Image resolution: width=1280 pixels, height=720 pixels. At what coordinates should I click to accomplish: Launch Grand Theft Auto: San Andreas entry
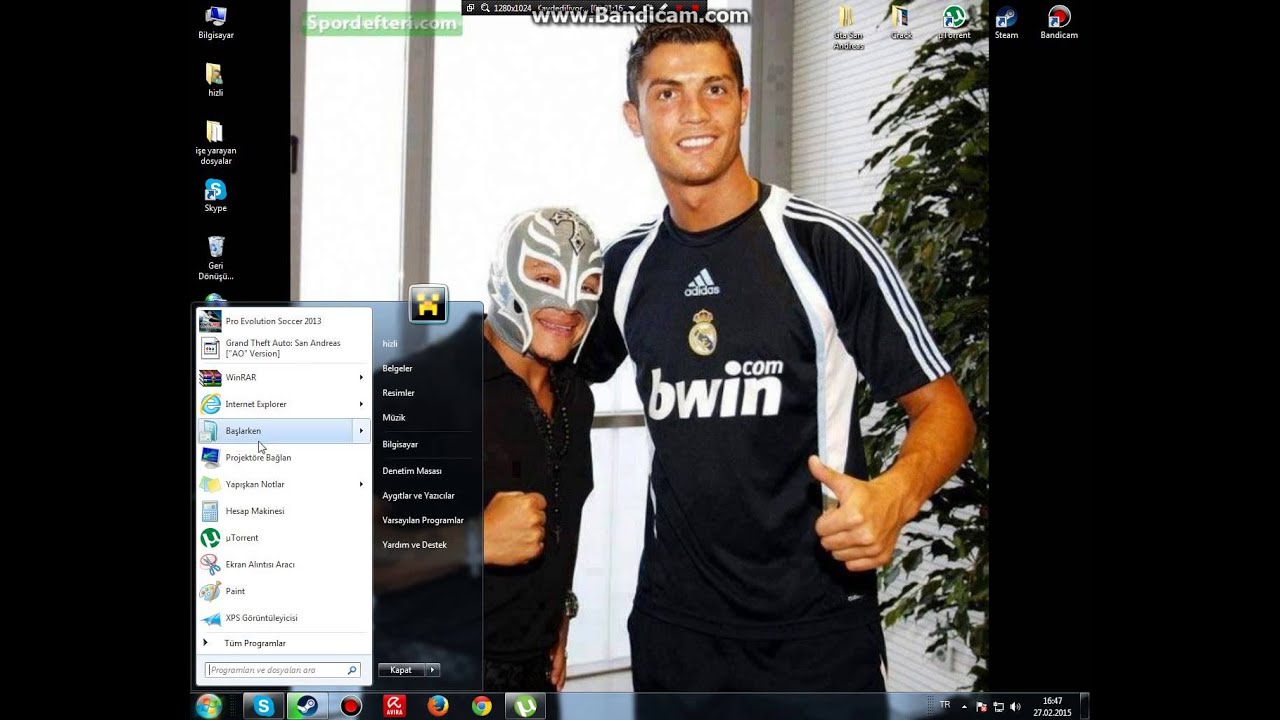(284, 348)
